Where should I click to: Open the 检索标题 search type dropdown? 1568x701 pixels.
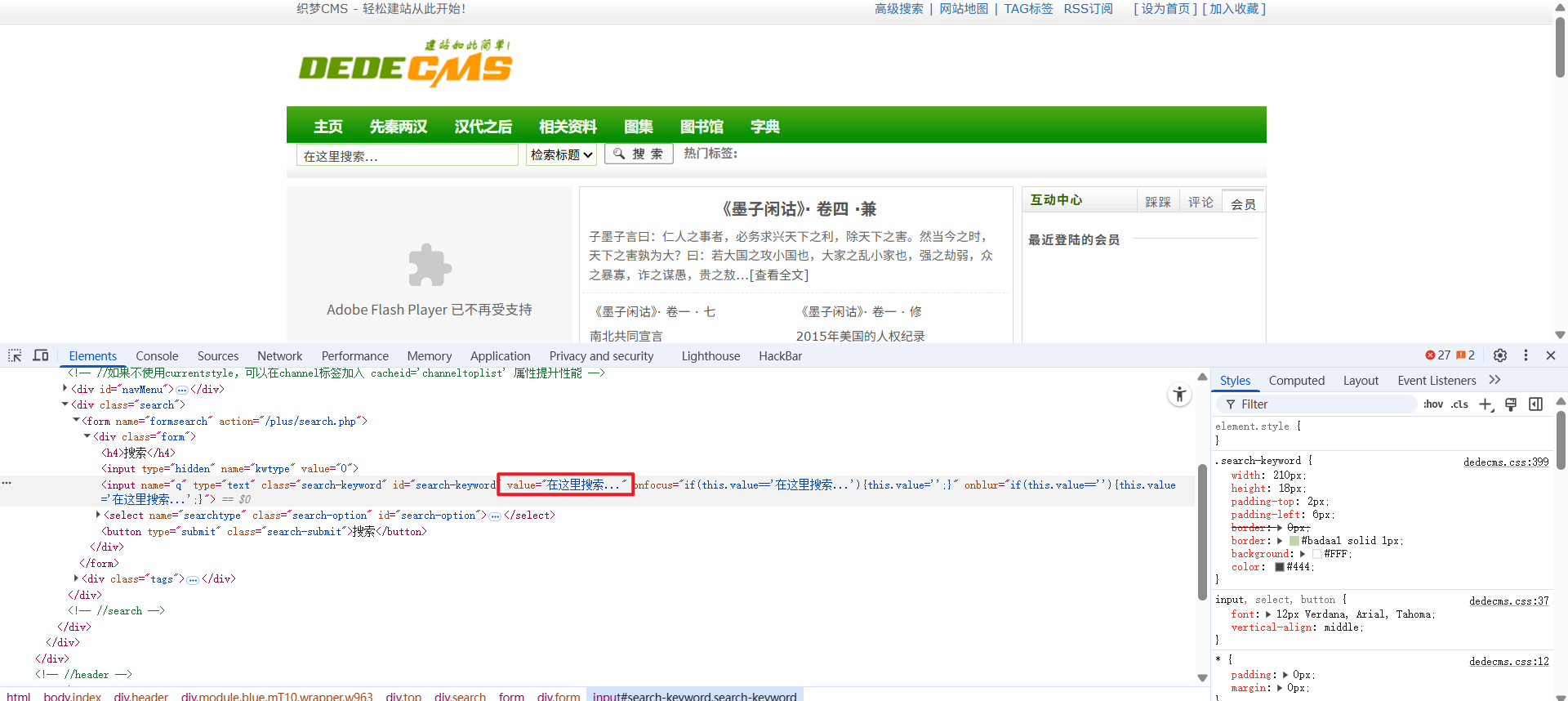(x=561, y=154)
